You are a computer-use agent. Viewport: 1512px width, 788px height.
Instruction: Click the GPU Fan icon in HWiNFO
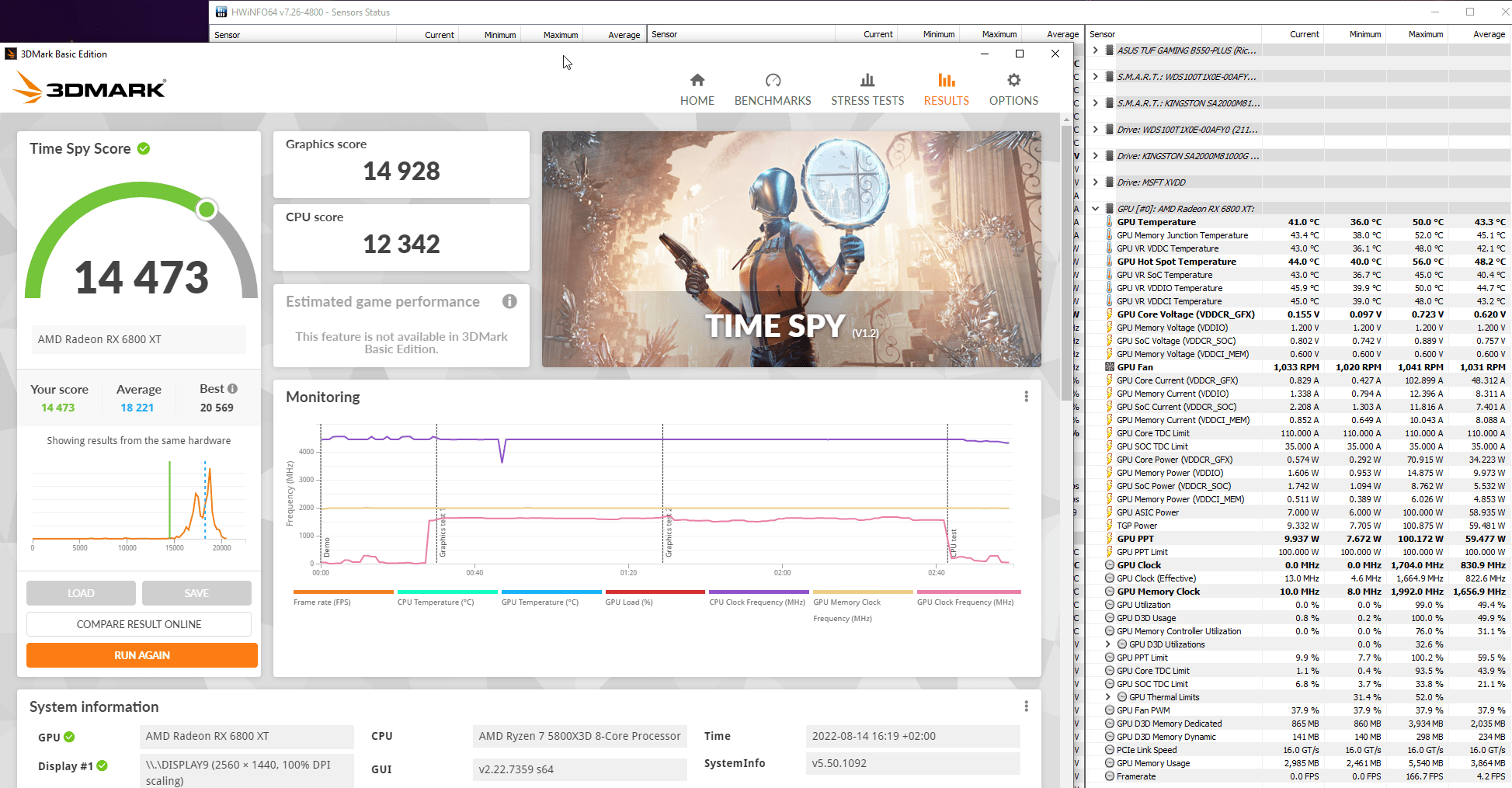coord(1110,367)
